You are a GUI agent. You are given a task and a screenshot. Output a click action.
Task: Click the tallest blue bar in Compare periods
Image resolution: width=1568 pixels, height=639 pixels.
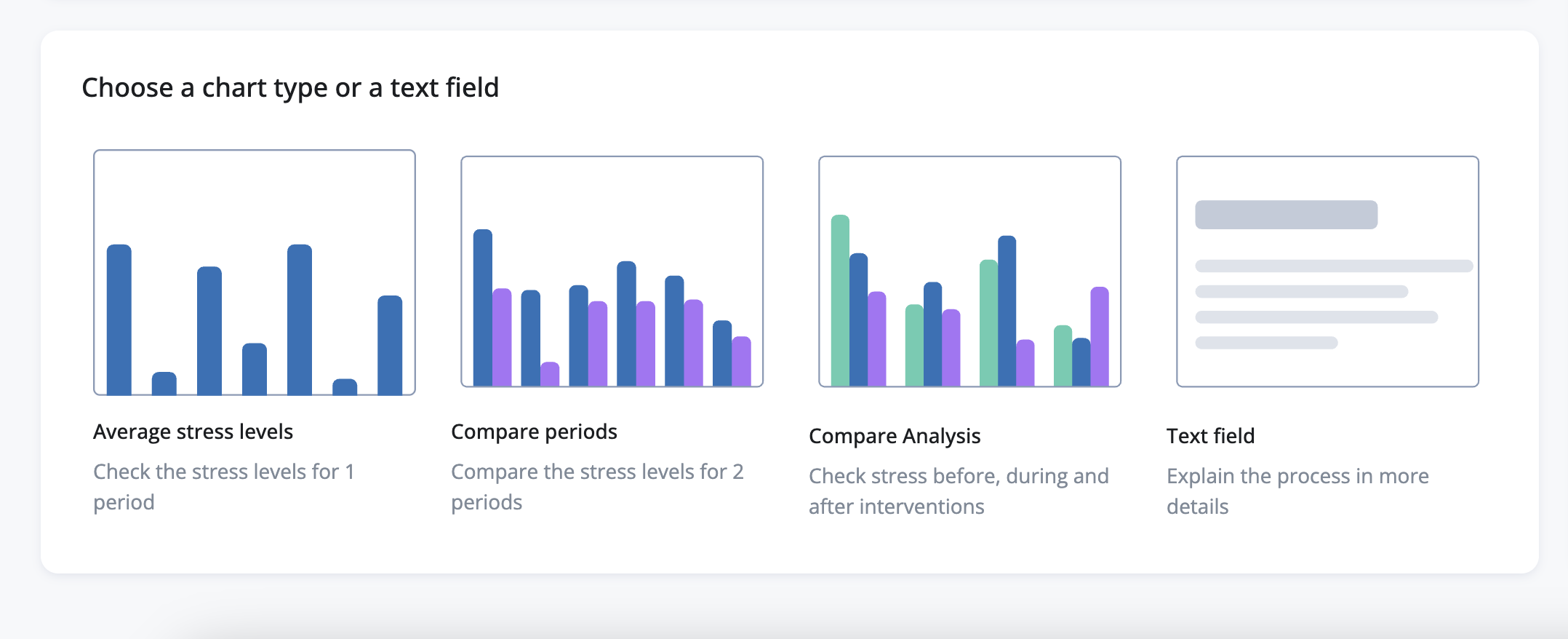pos(483,307)
